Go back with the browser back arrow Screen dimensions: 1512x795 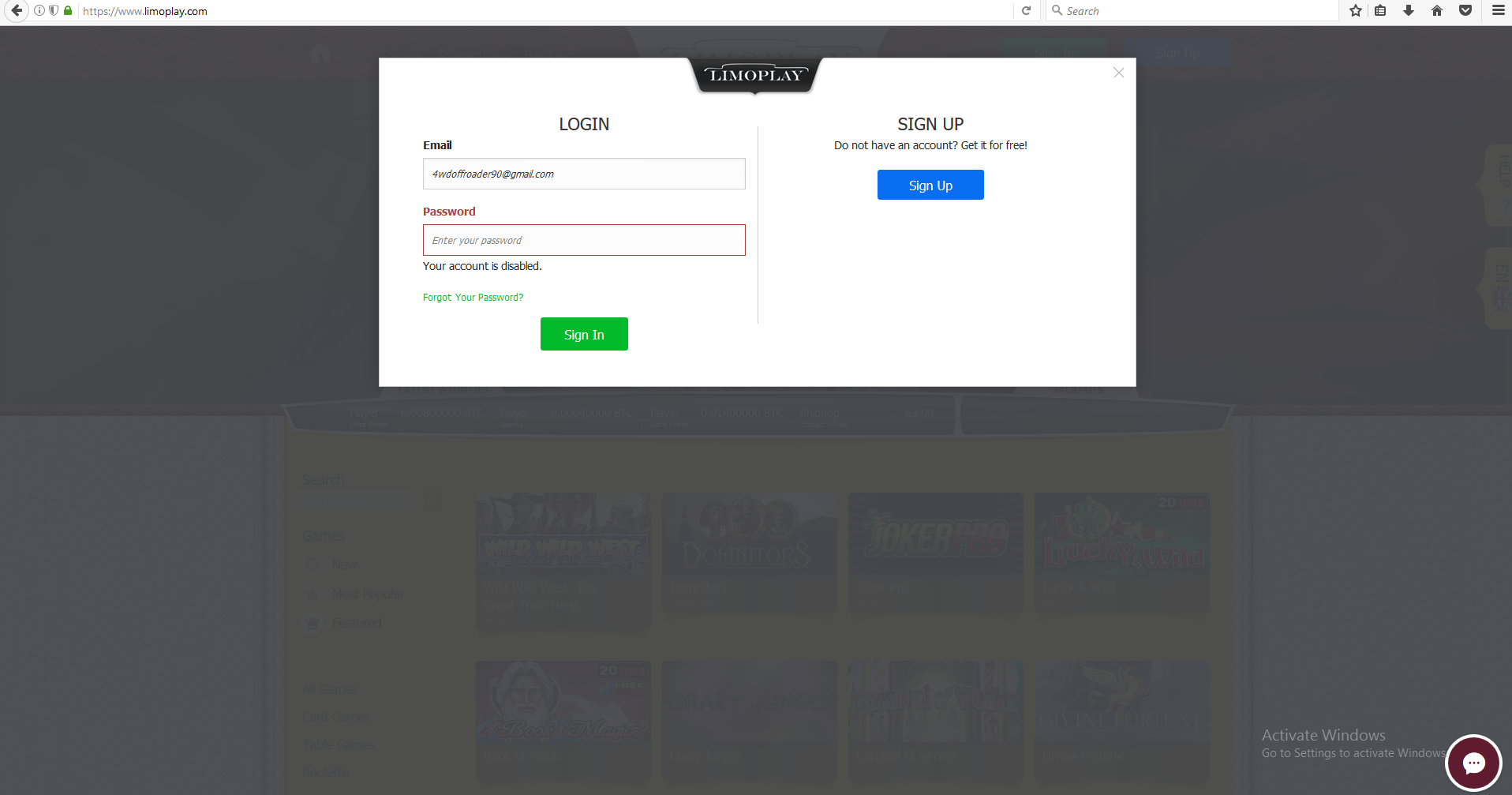pyautogui.click(x=17, y=11)
